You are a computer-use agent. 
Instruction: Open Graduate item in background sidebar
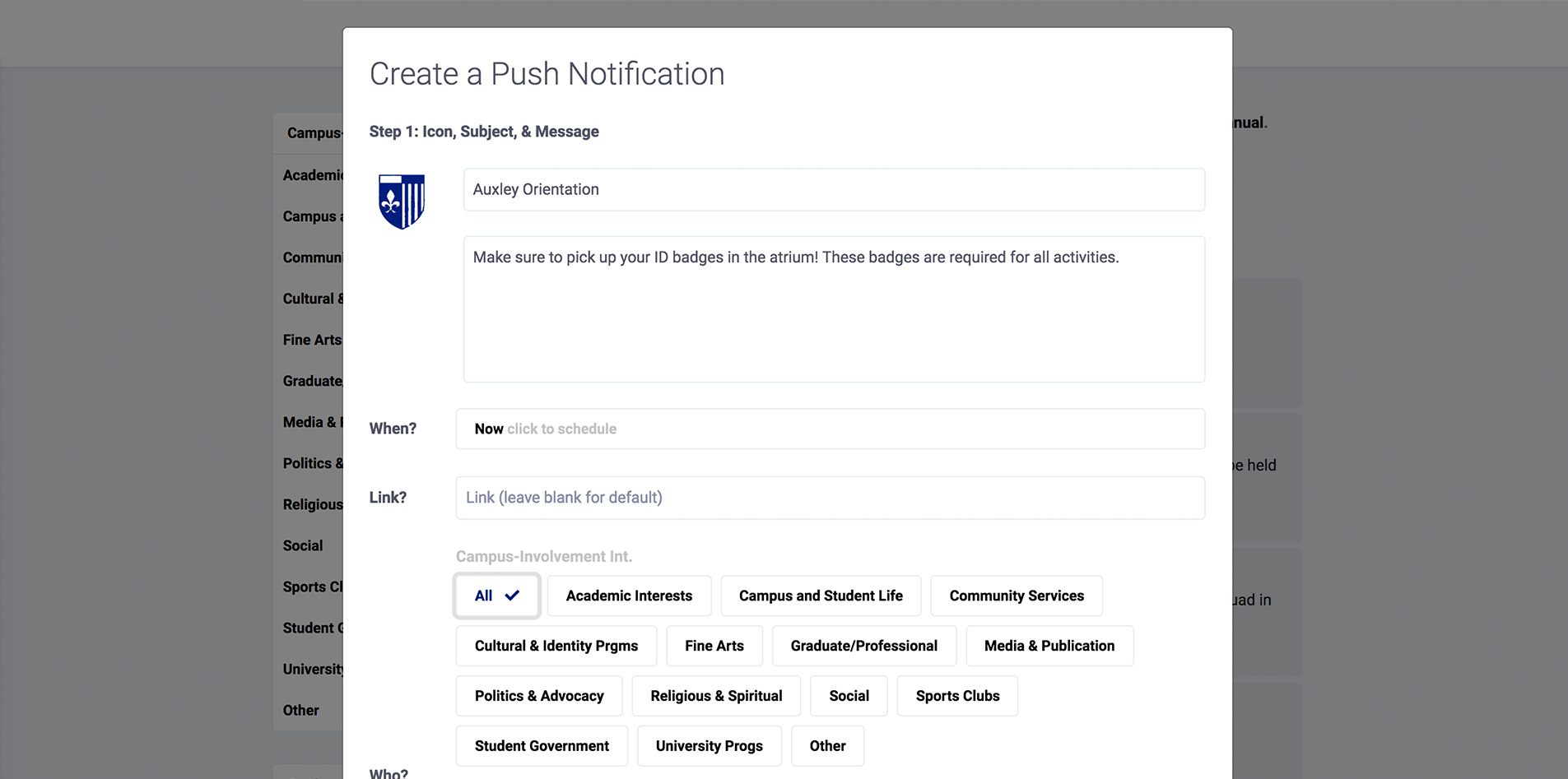point(313,381)
